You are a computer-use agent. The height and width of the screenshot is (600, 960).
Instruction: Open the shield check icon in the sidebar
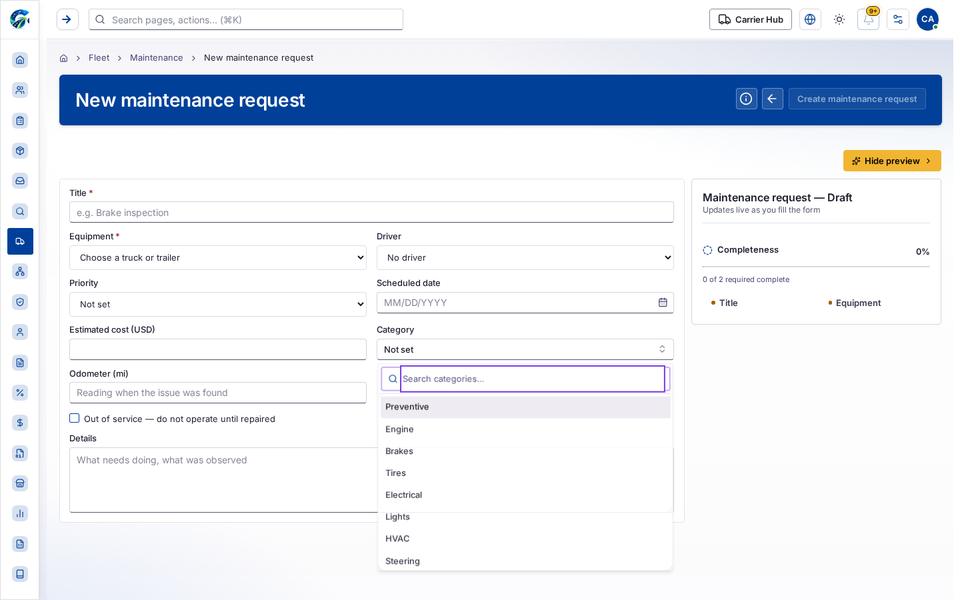[x=20, y=302]
